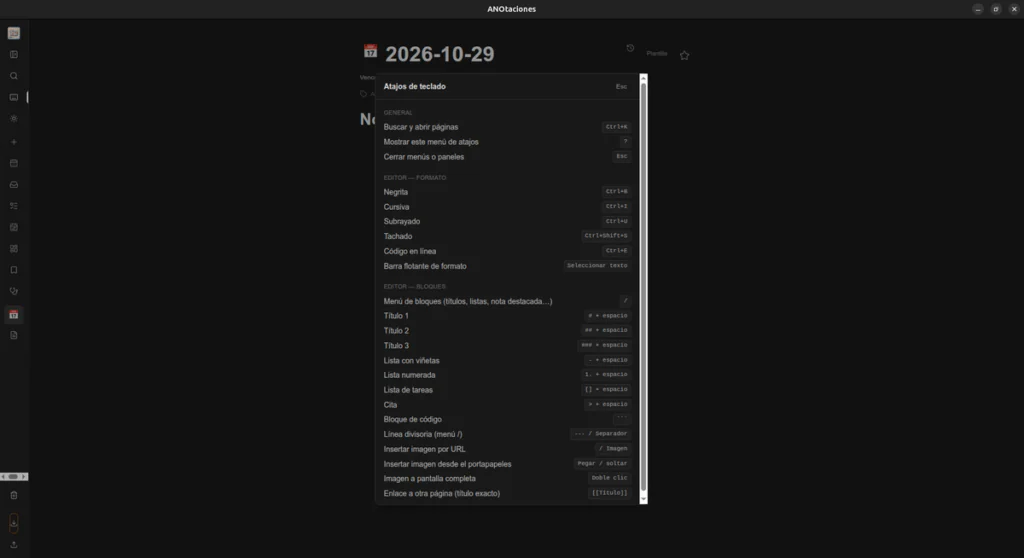Click the 'Tachado' shortcut label
Image resolution: width=1024 pixels, height=558 pixels.
[398, 237]
